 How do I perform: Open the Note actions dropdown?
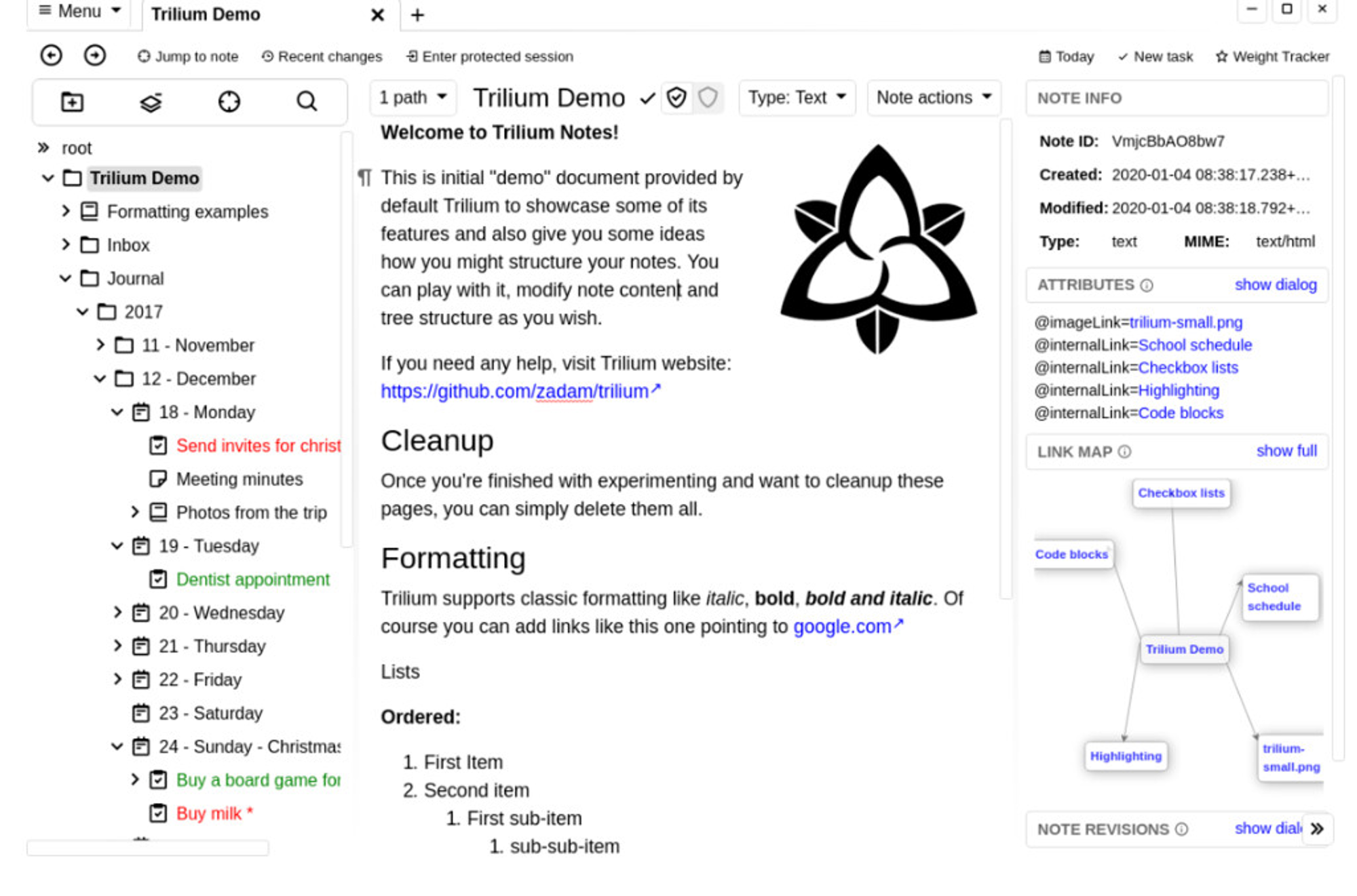pyautogui.click(x=934, y=98)
